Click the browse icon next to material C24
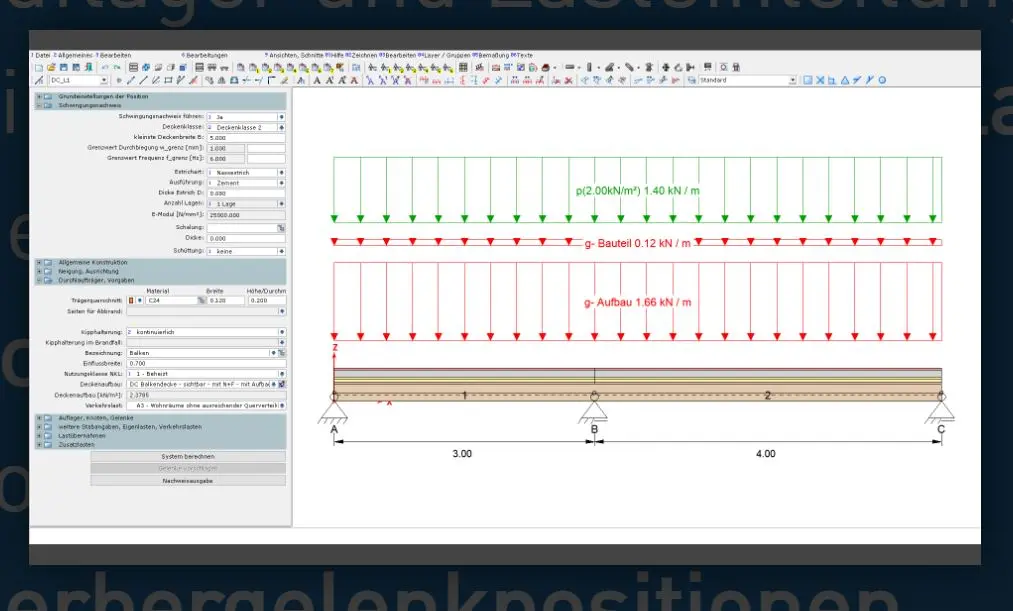1013x611 pixels. [202, 300]
